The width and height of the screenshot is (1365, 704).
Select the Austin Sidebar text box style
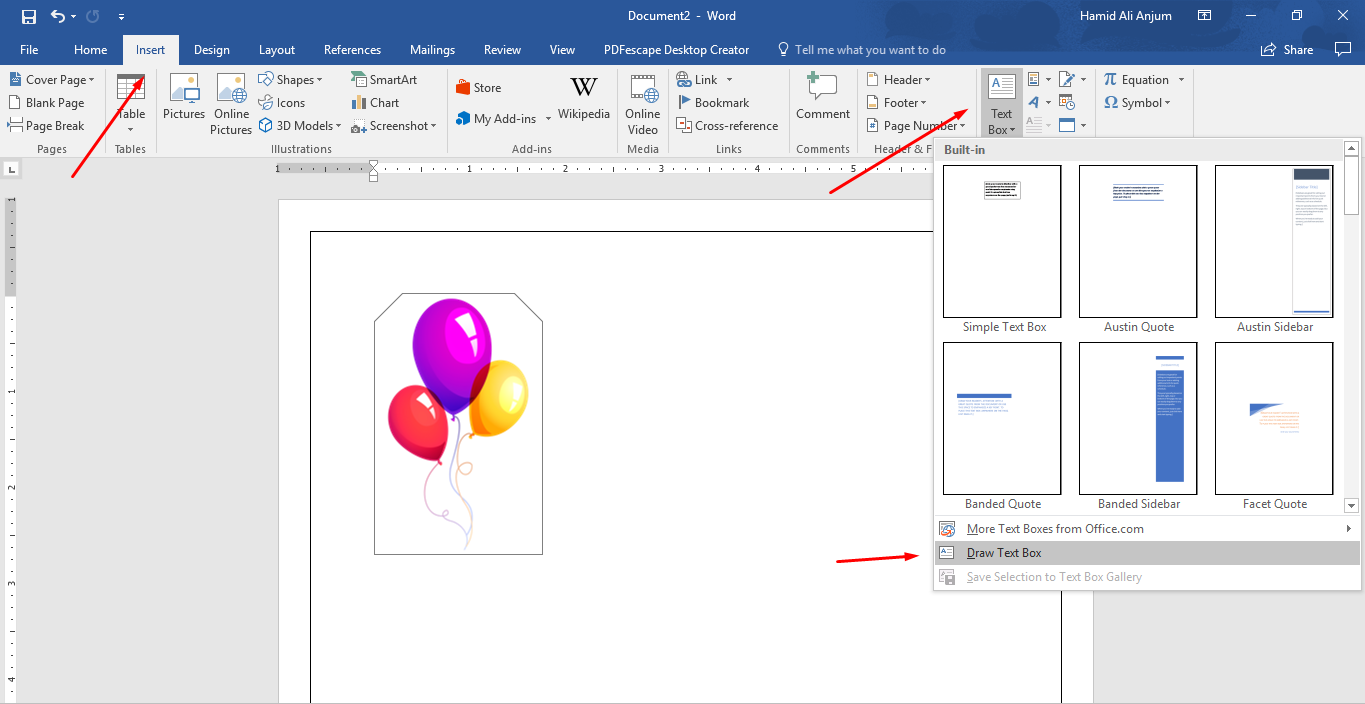[1273, 241]
